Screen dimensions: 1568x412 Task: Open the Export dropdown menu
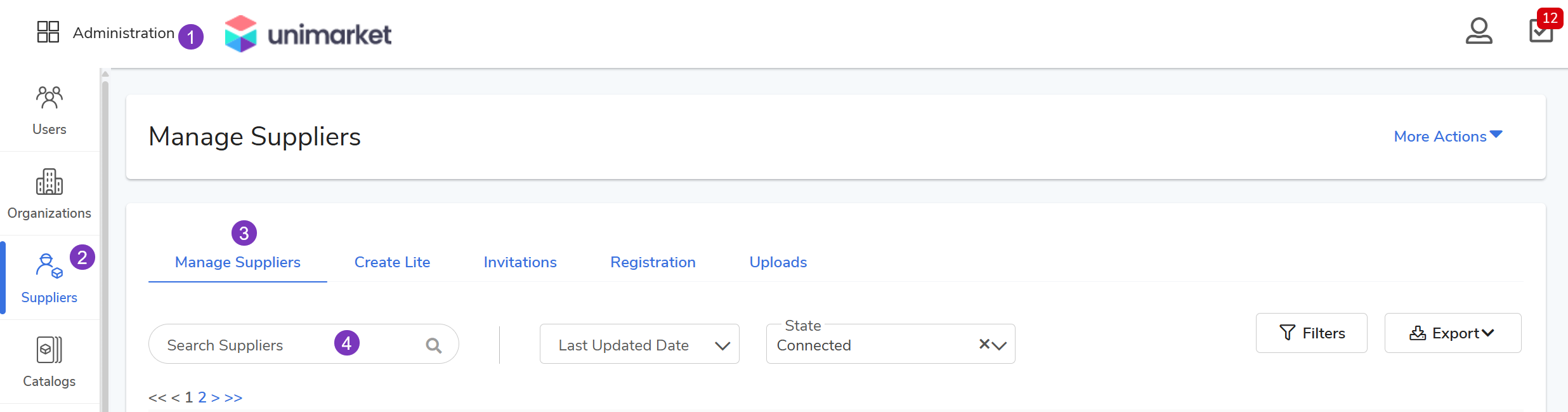(1453, 333)
